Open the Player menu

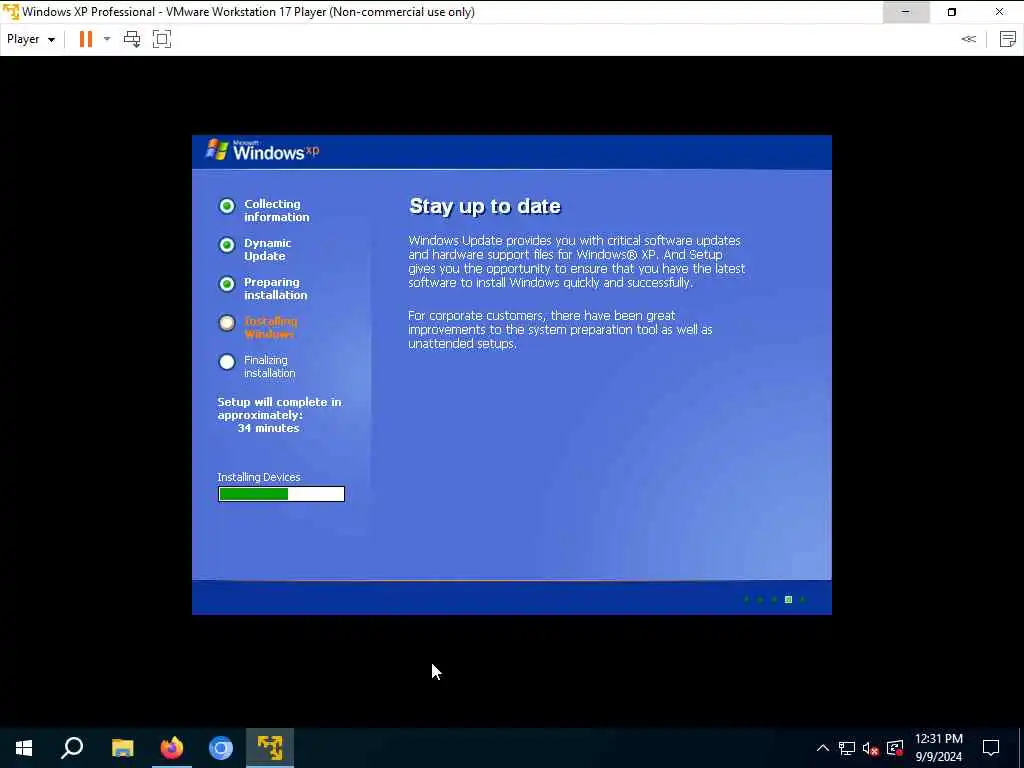(x=31, y=39)
